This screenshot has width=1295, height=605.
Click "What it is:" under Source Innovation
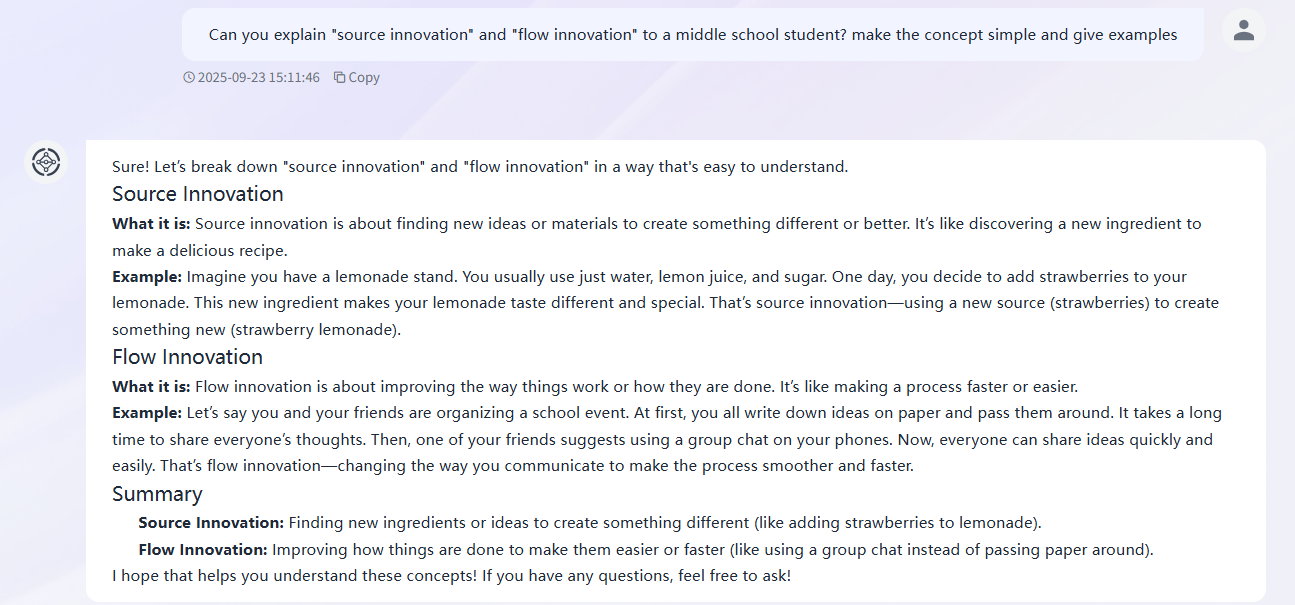[x=151, y=223]
